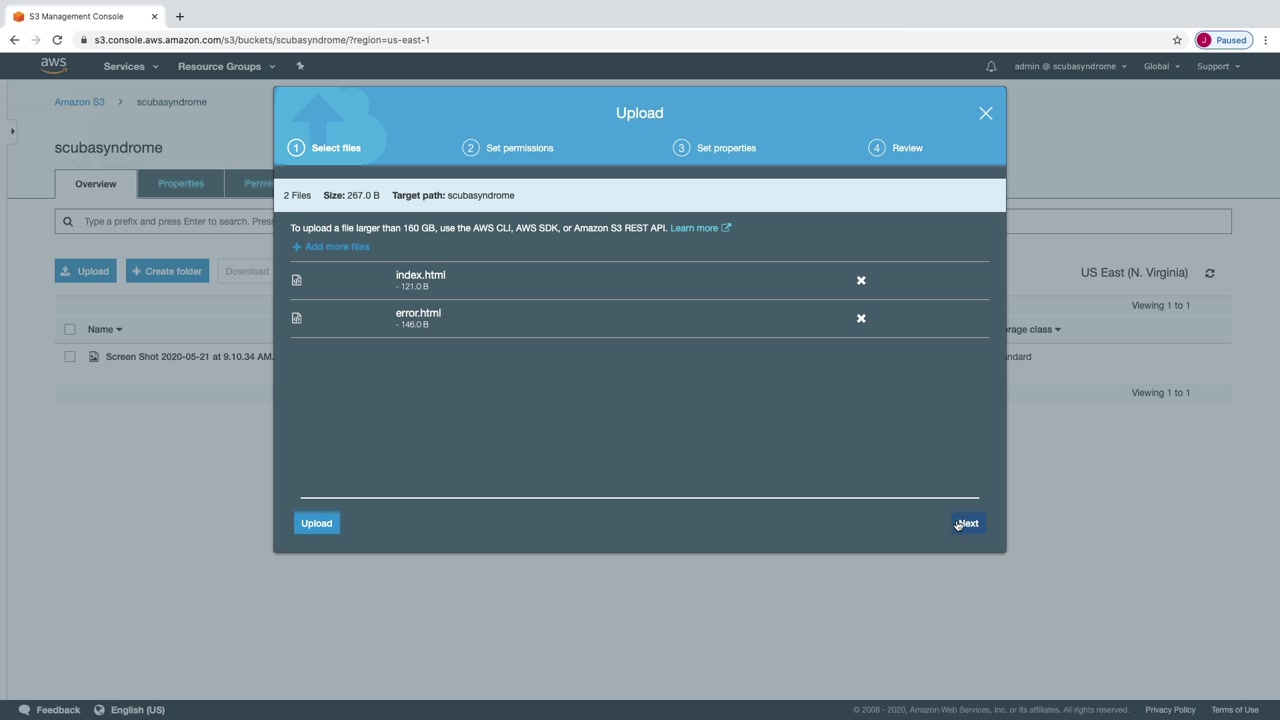
Task: Click the Feedback button
Action: click(49, 710)
